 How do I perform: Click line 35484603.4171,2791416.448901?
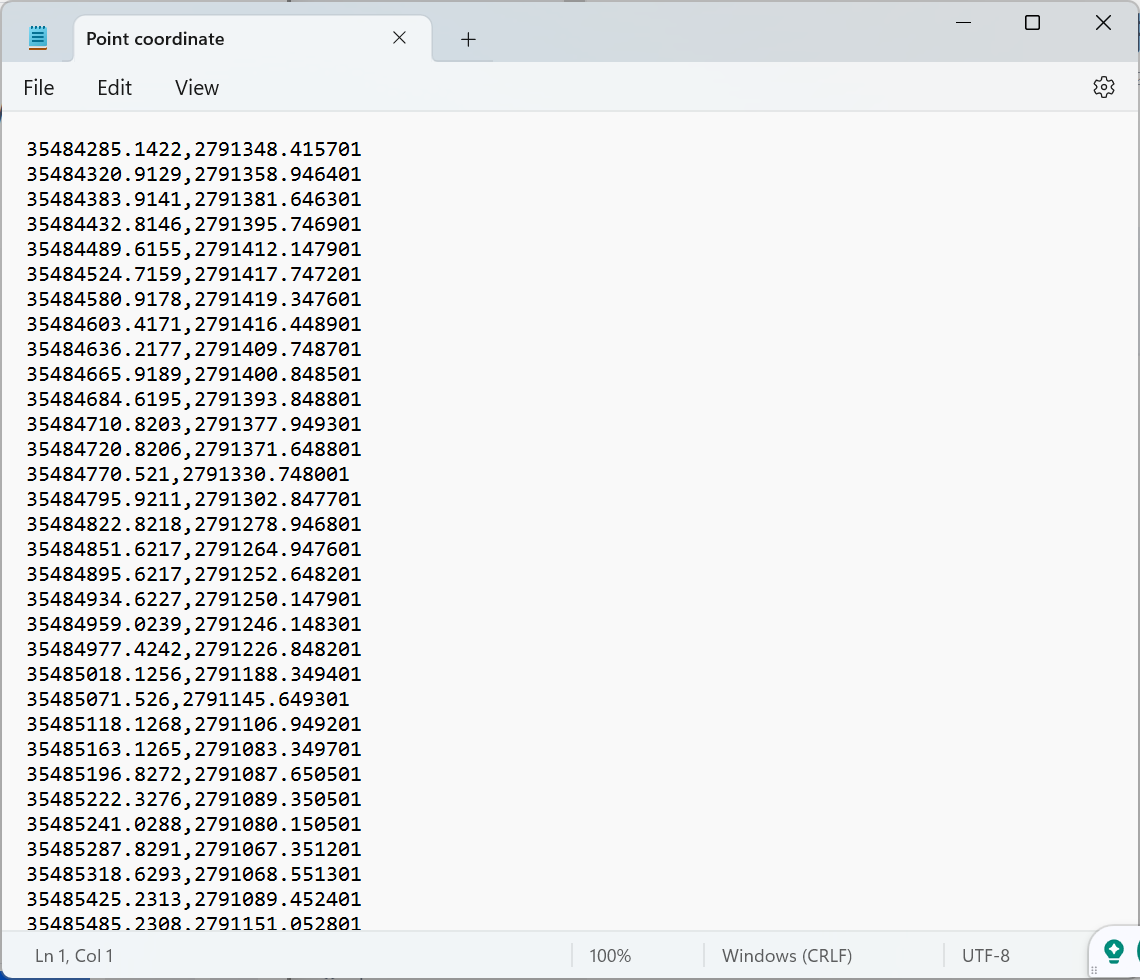[194, 324]
